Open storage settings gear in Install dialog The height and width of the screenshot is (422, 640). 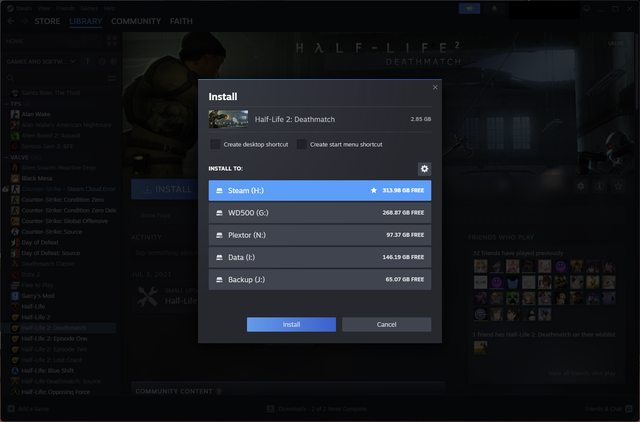tap(424, 169)
